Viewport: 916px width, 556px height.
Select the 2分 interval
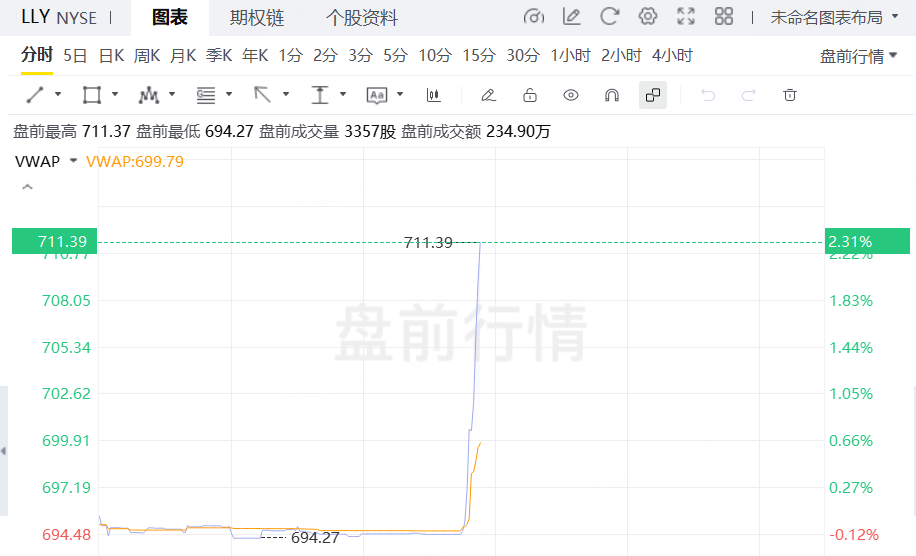pos(325,55)
